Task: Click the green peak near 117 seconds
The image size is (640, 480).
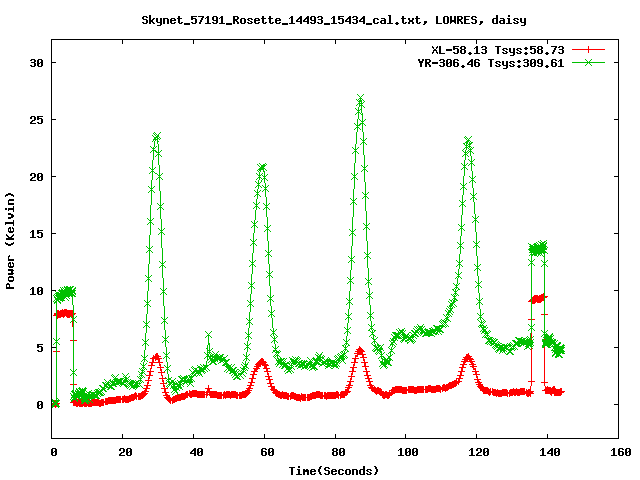Action: tap(468, 141)
